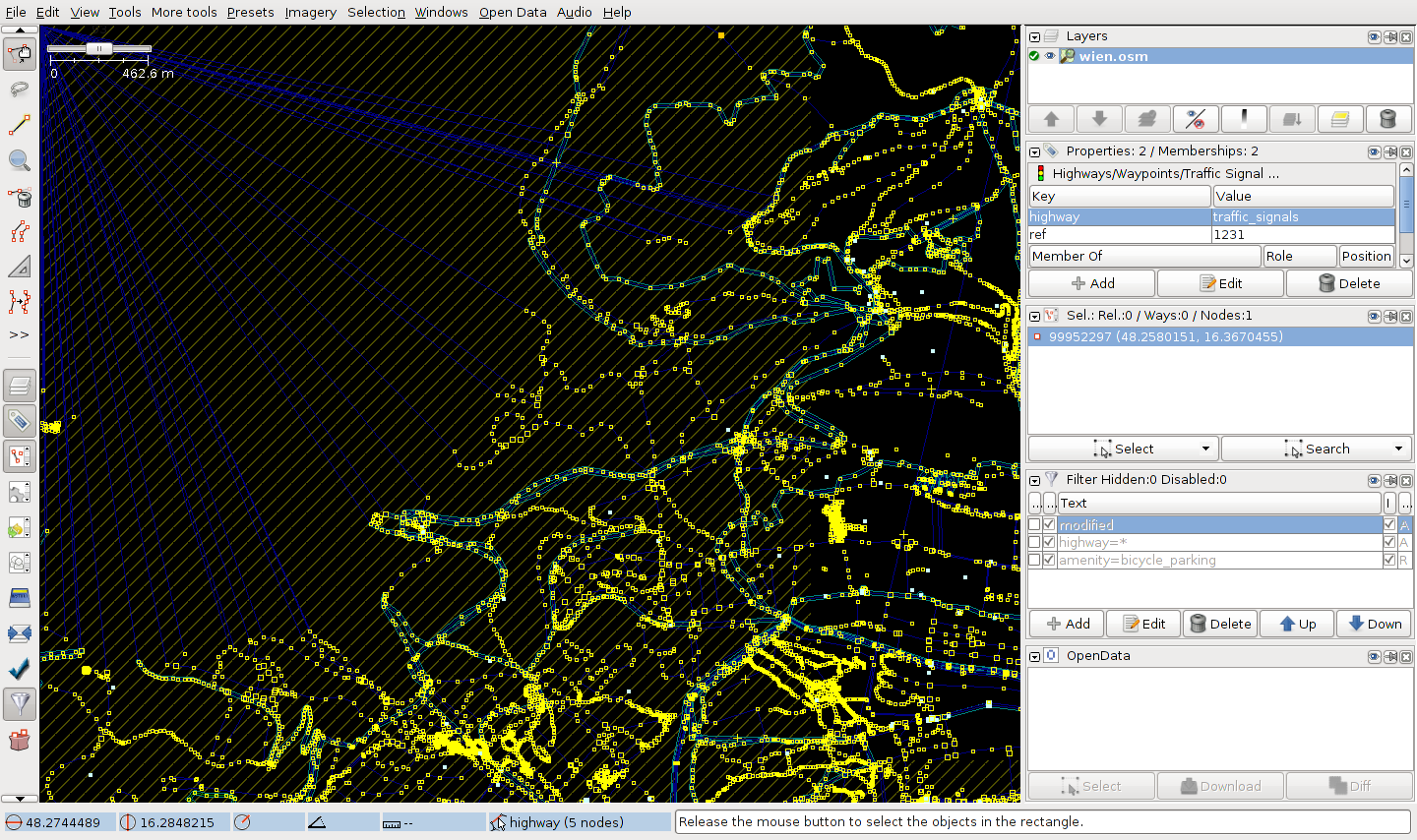Collapse the Selection panel

(1034, 317)
